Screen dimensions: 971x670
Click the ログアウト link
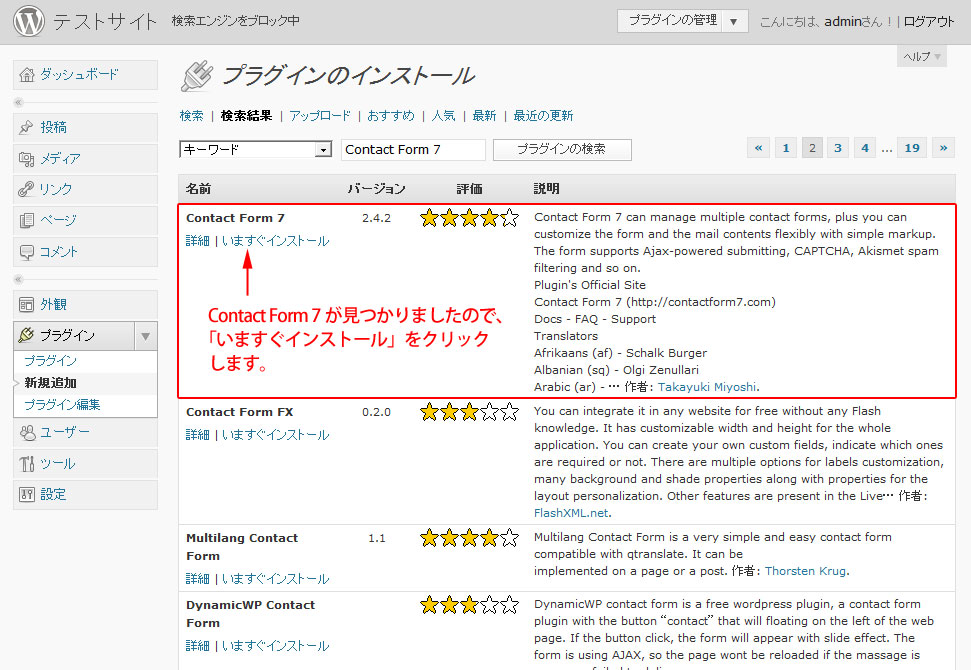929,22
